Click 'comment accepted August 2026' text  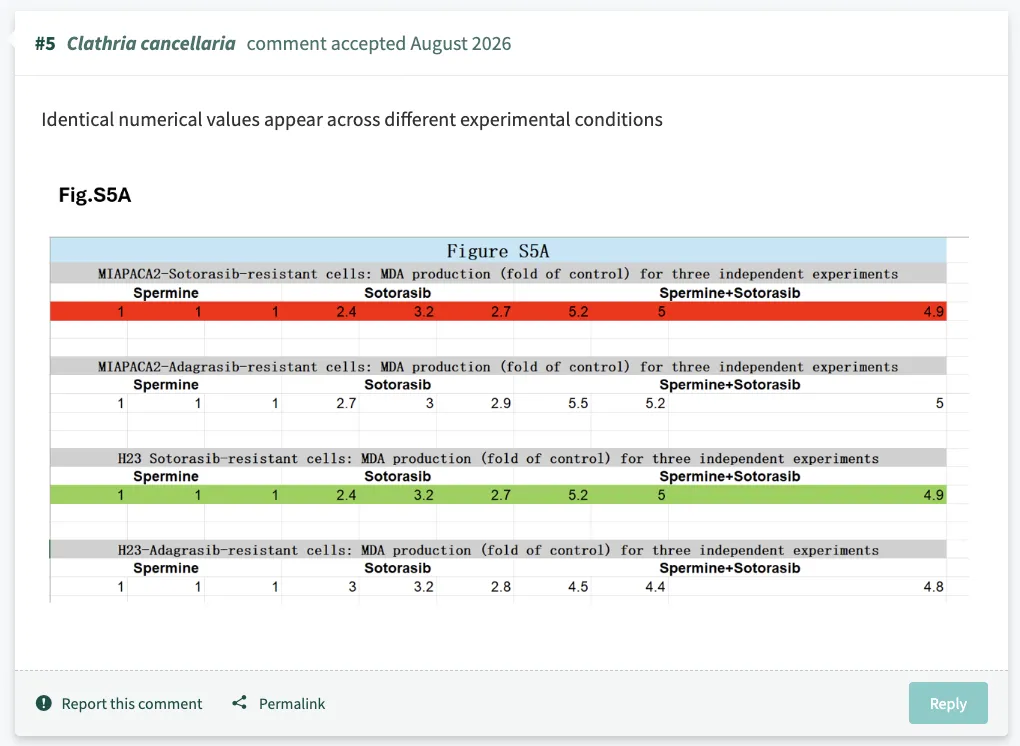379,44
